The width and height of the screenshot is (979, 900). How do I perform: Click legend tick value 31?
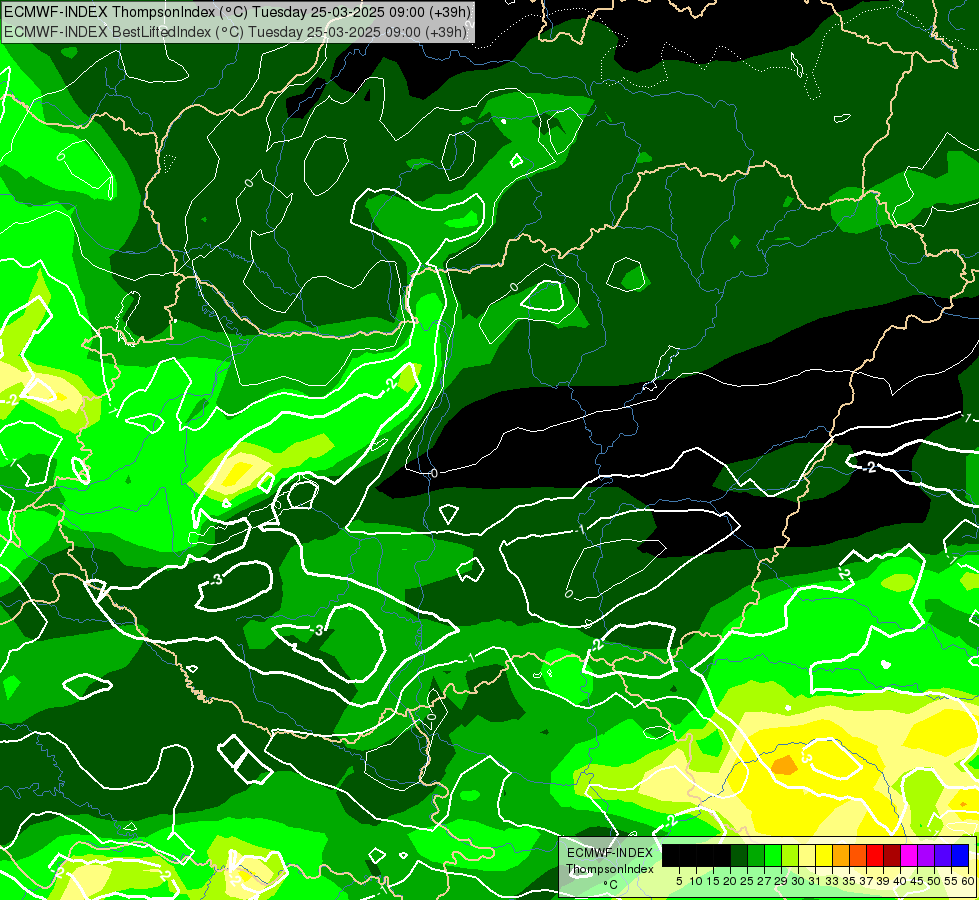pyautogui.click(x=815, y=881)
